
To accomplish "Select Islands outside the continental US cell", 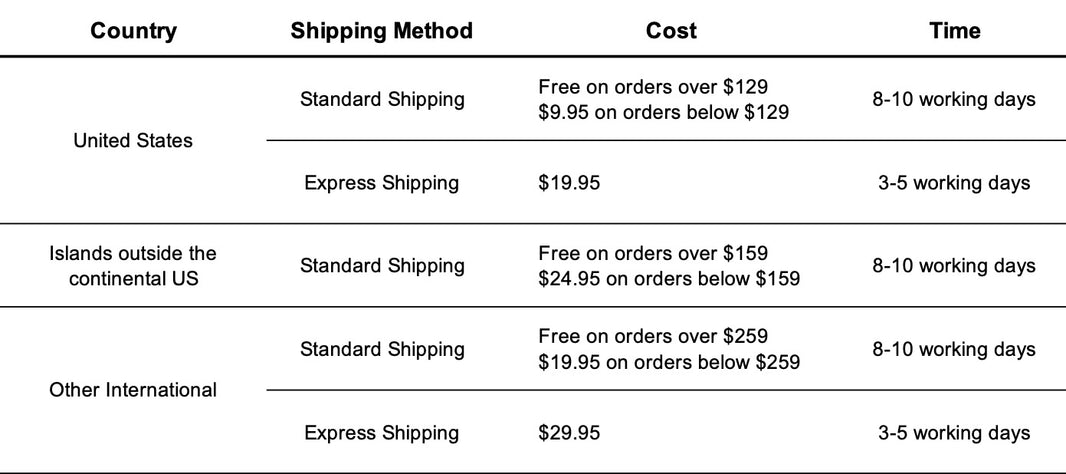I will (133, 266).
